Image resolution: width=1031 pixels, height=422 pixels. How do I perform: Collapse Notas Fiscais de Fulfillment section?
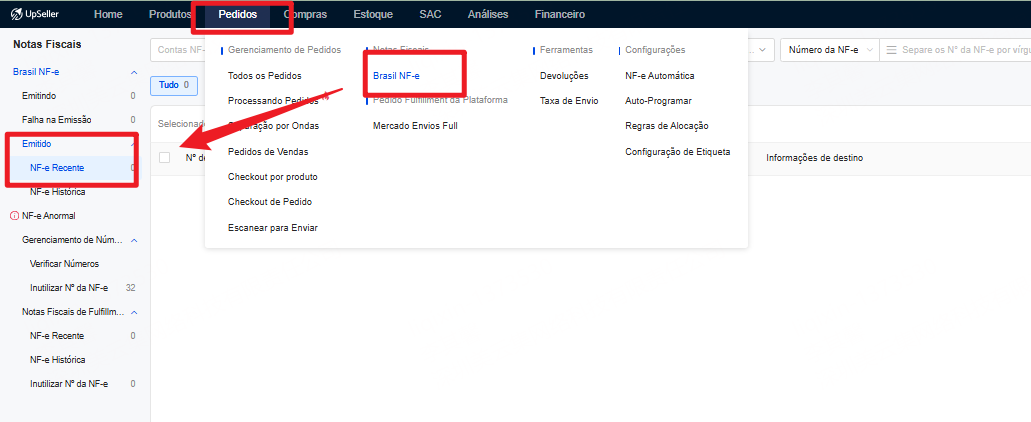134,312
